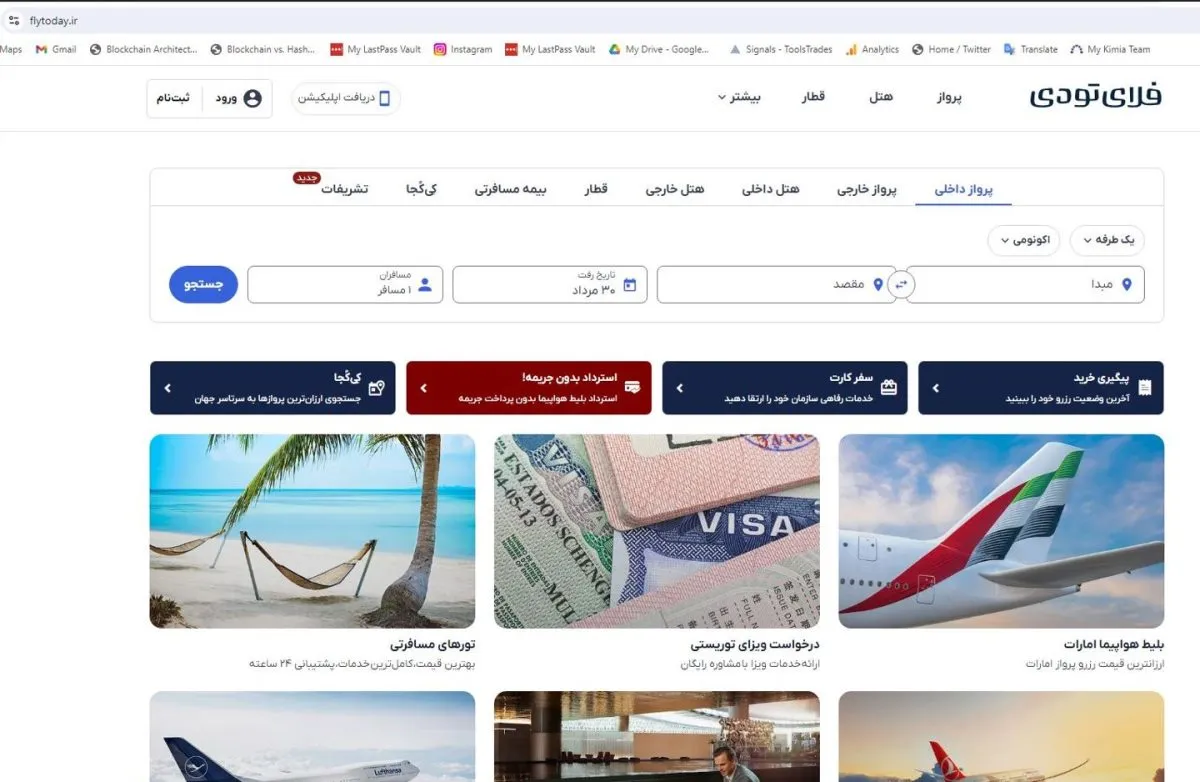Click the passenger icon in the مسافران field
1200x782 pixels.
(x=425, y=285)
